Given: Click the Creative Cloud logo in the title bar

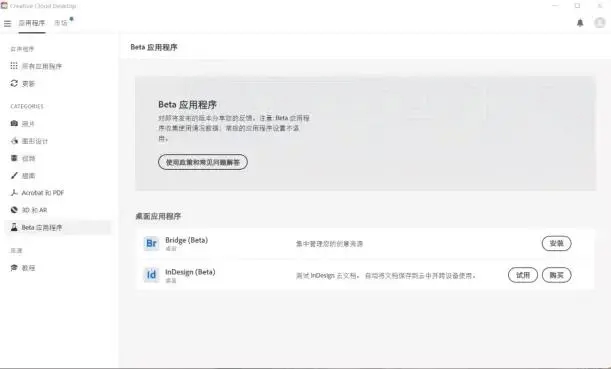Looking at the screenshot, I should [4, 5].
